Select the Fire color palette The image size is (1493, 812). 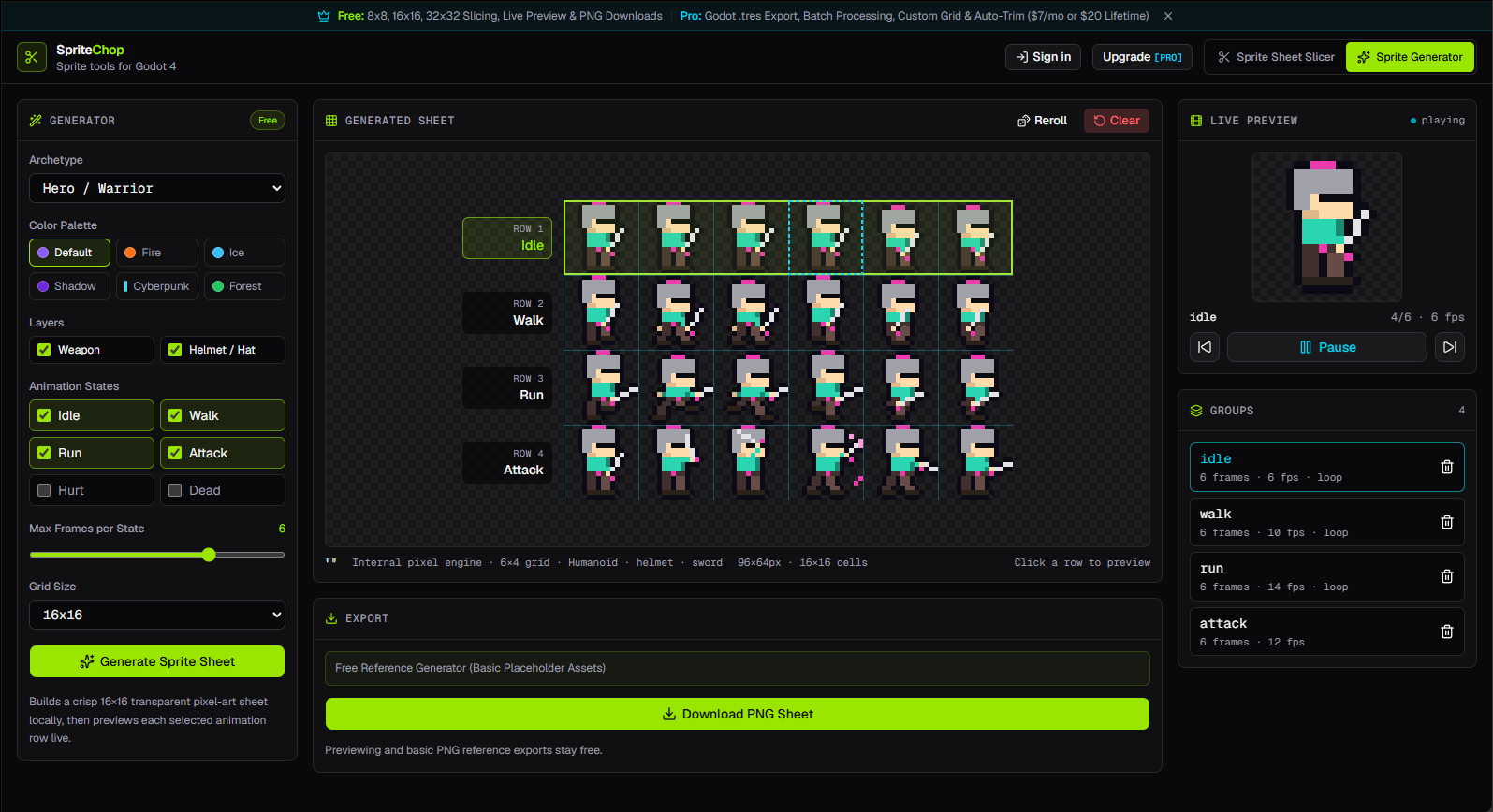157,253
